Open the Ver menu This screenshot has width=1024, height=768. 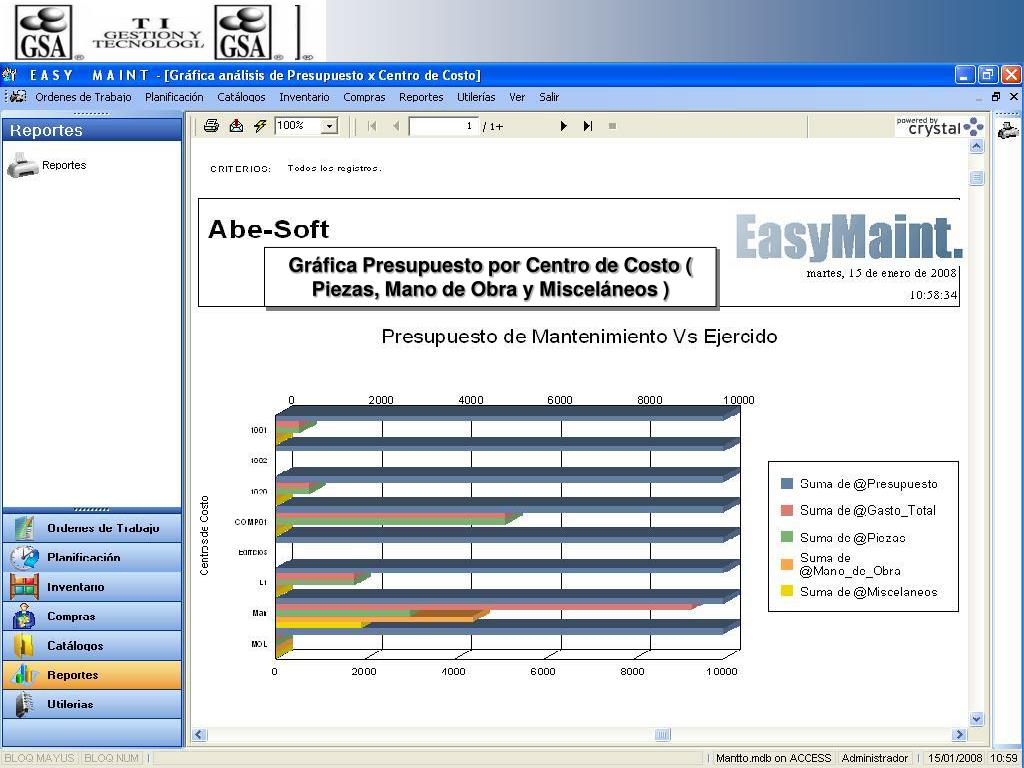click(517, 97)
